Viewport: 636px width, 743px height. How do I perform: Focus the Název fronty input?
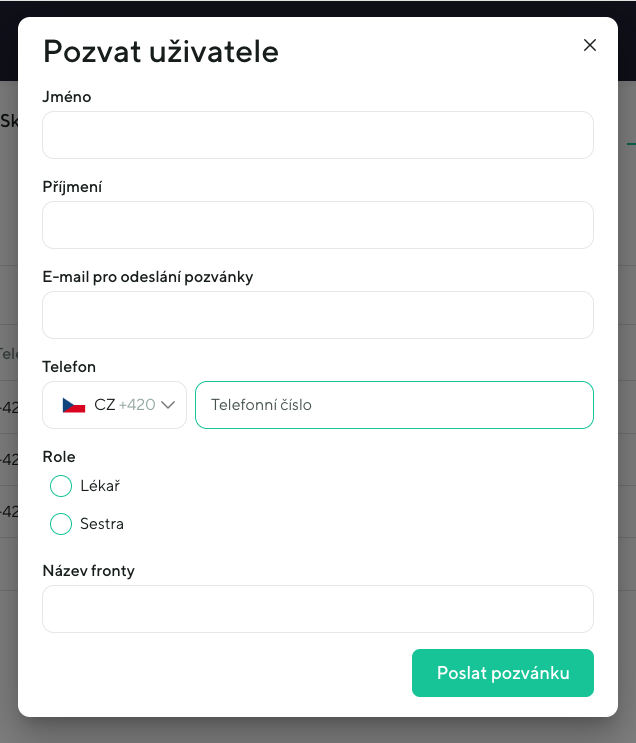coord(317,609)
